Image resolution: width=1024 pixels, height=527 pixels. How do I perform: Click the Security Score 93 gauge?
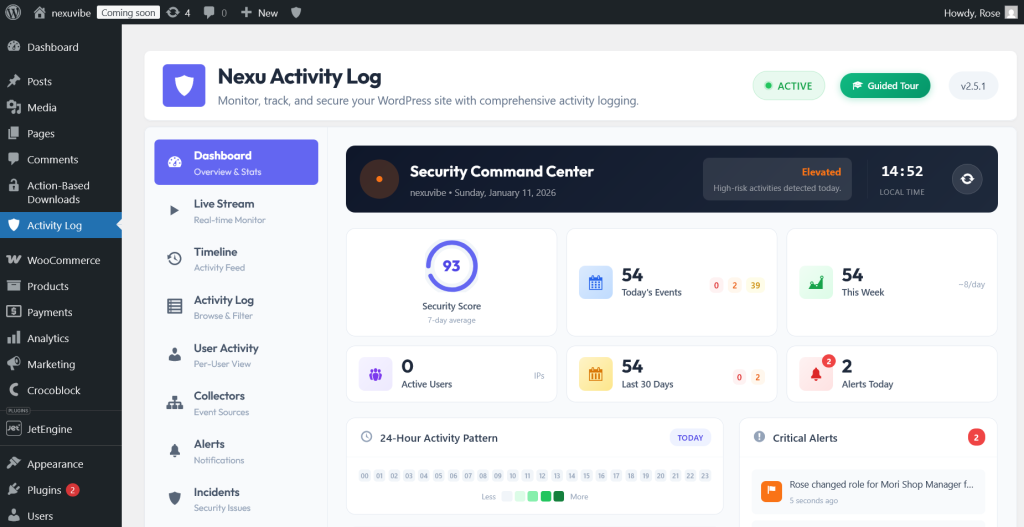coord(451,266)
